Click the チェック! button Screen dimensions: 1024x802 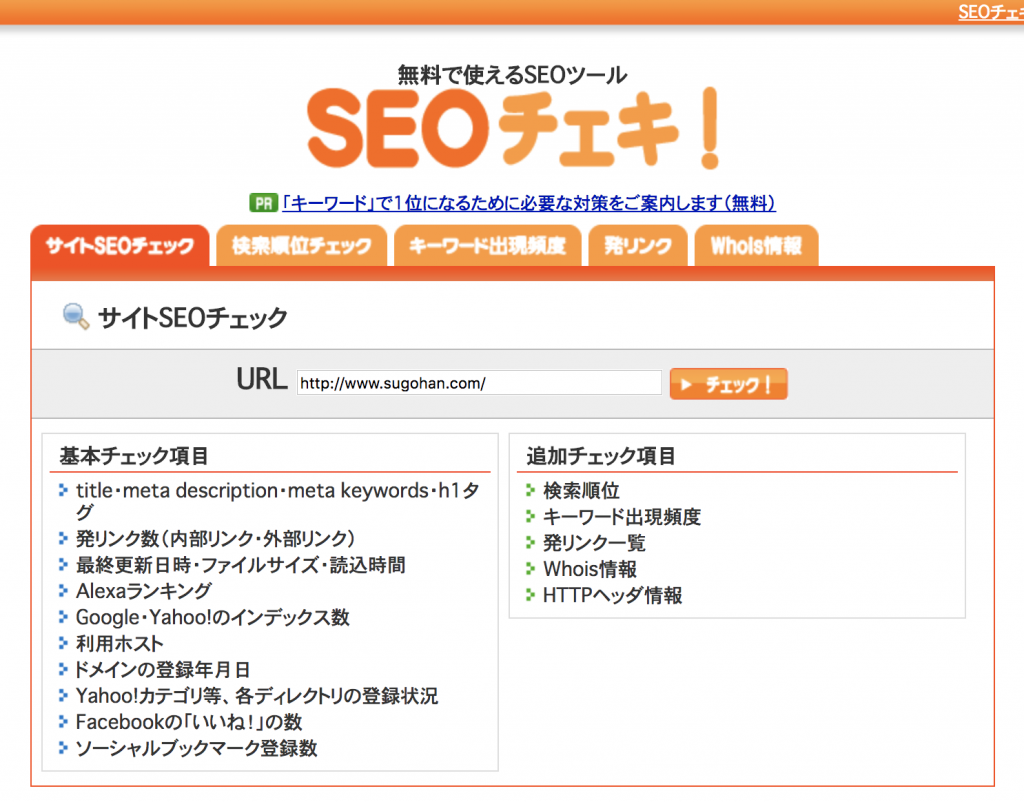pos(728,384)
